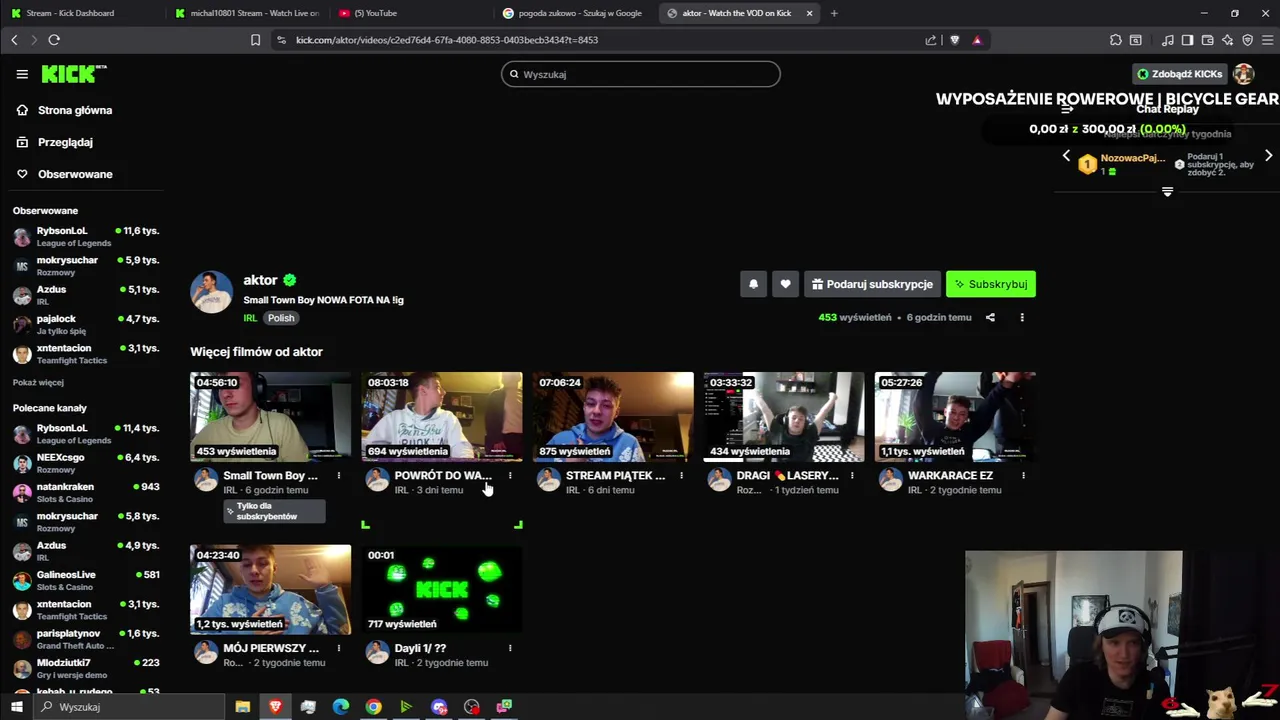This screenshot has height=720, width=1280.
Task: Show next top gifter with right arrow
Action: (1268, 156)
